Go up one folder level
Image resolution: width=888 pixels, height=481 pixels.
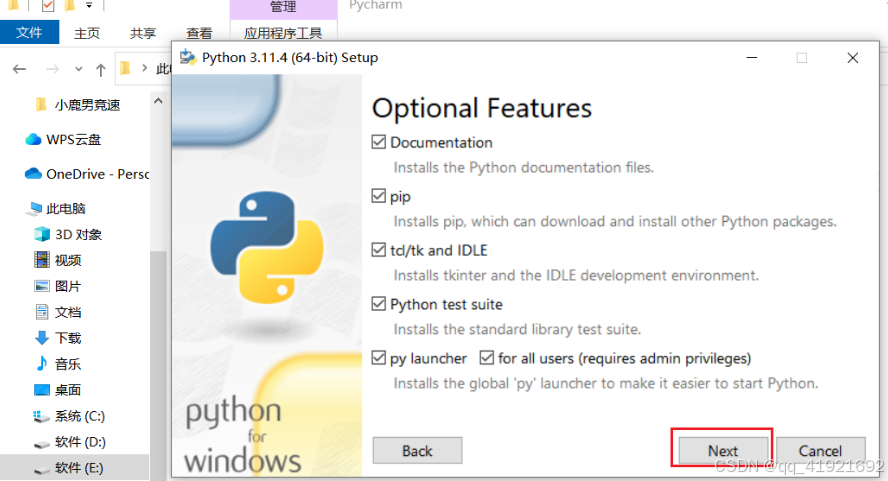point(101,70)
